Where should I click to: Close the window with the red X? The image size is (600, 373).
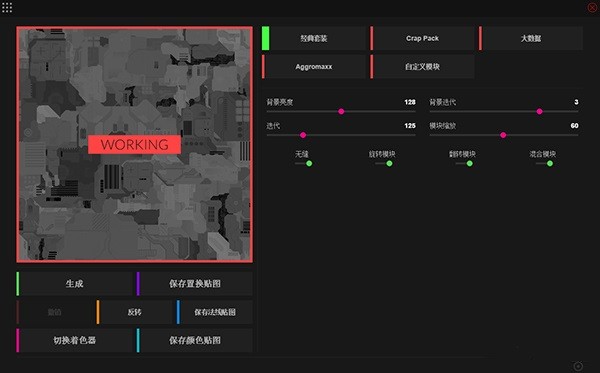tap(592, 7)
